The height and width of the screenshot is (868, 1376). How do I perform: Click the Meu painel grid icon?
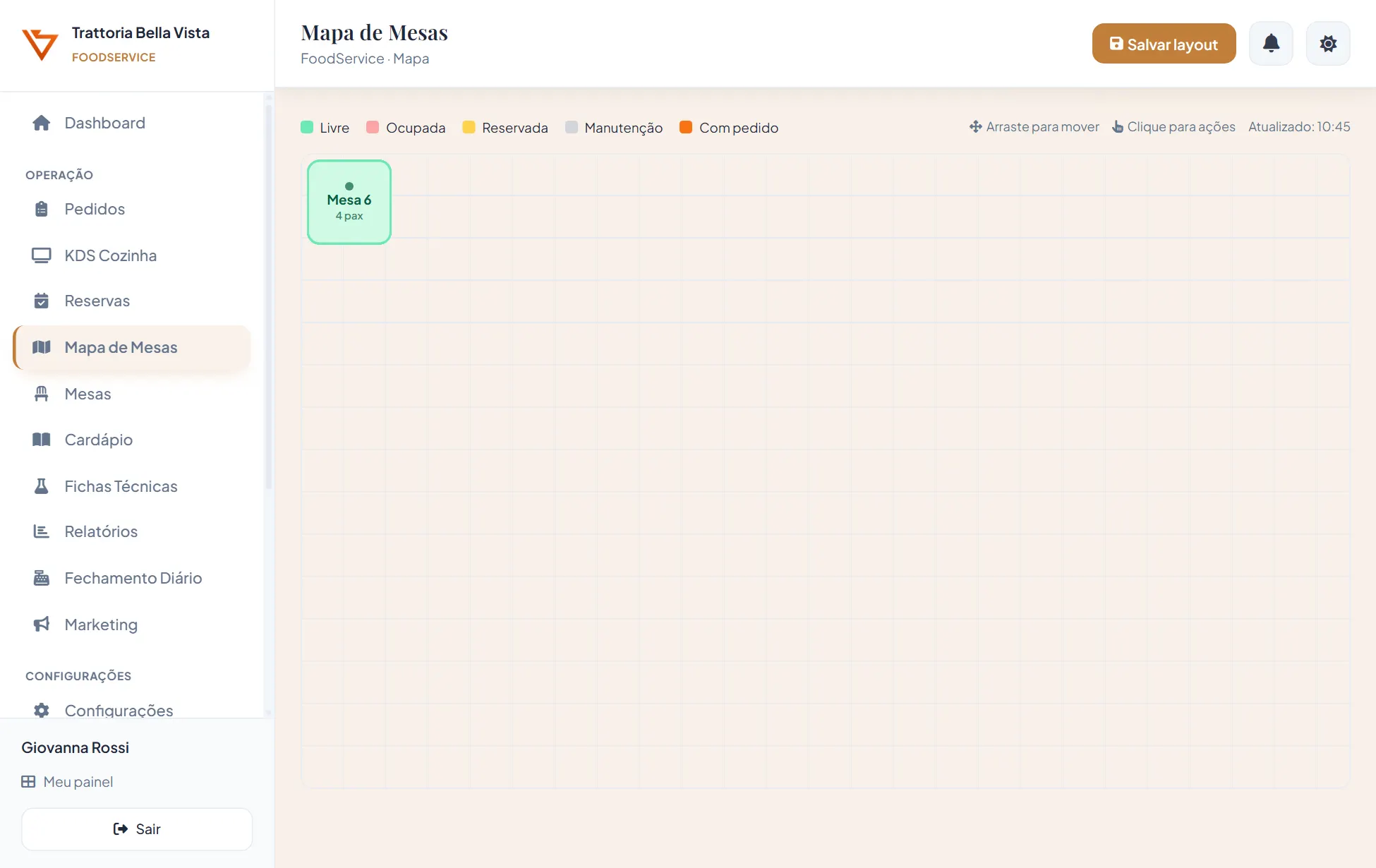[28, 782]
